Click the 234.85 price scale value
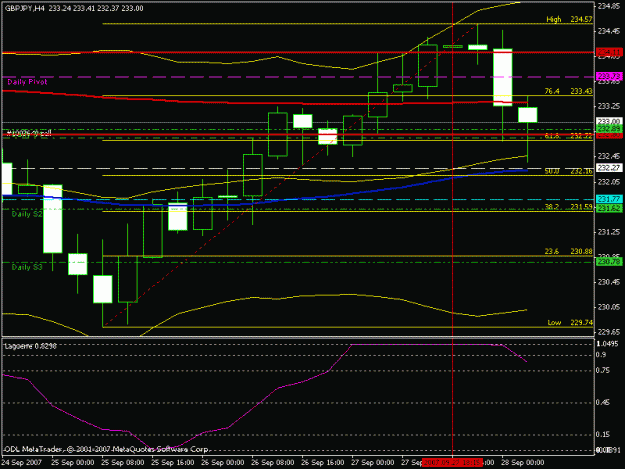625x469 pixels. [609, 6]
